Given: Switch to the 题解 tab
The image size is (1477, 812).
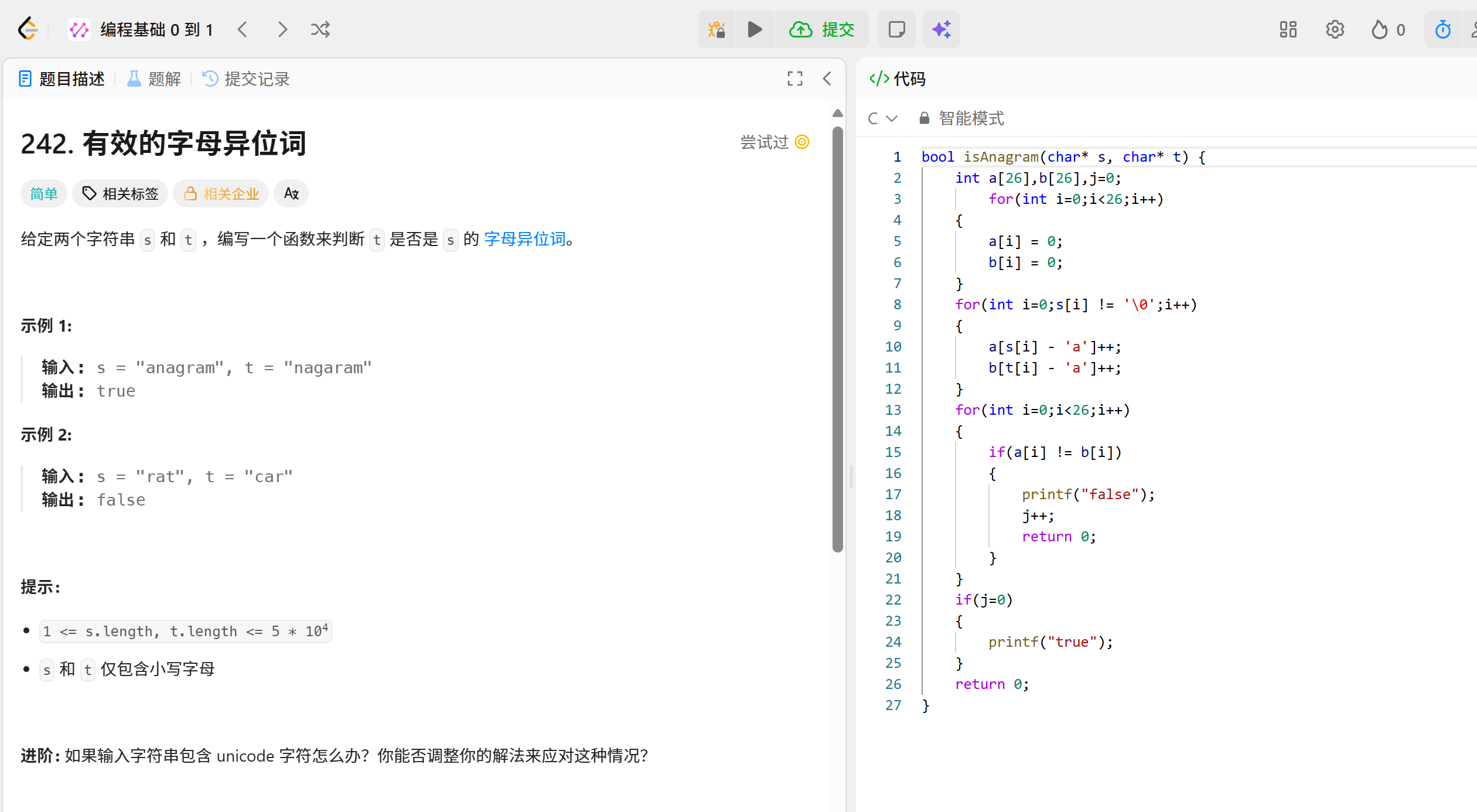Looking at the screenshot, I should pyautogui.click(x=154, y=79).
